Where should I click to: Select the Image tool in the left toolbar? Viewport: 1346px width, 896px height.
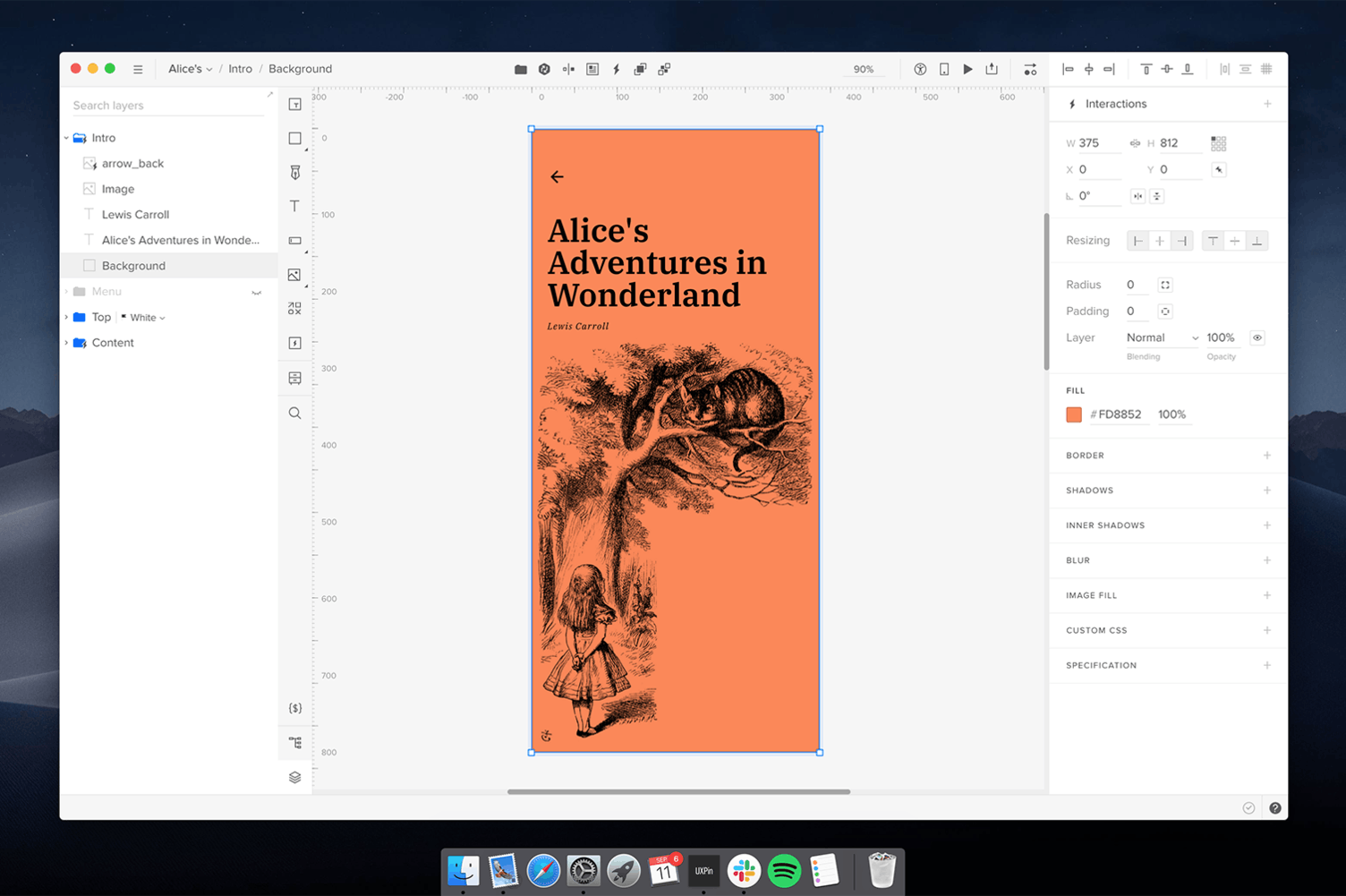(294, 275)
